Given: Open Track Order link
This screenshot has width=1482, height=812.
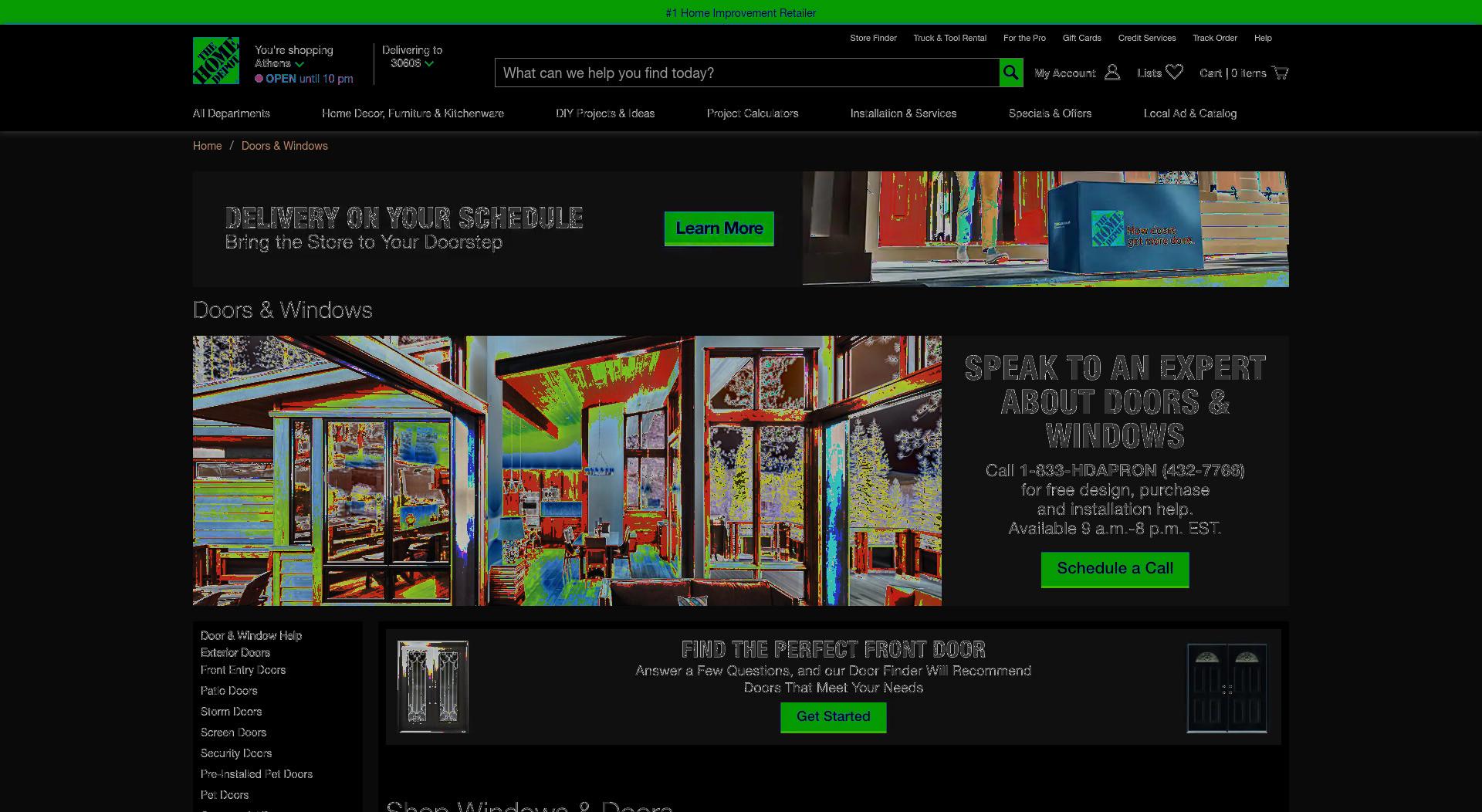Looking at the screenshot, I should point(1214,38).
